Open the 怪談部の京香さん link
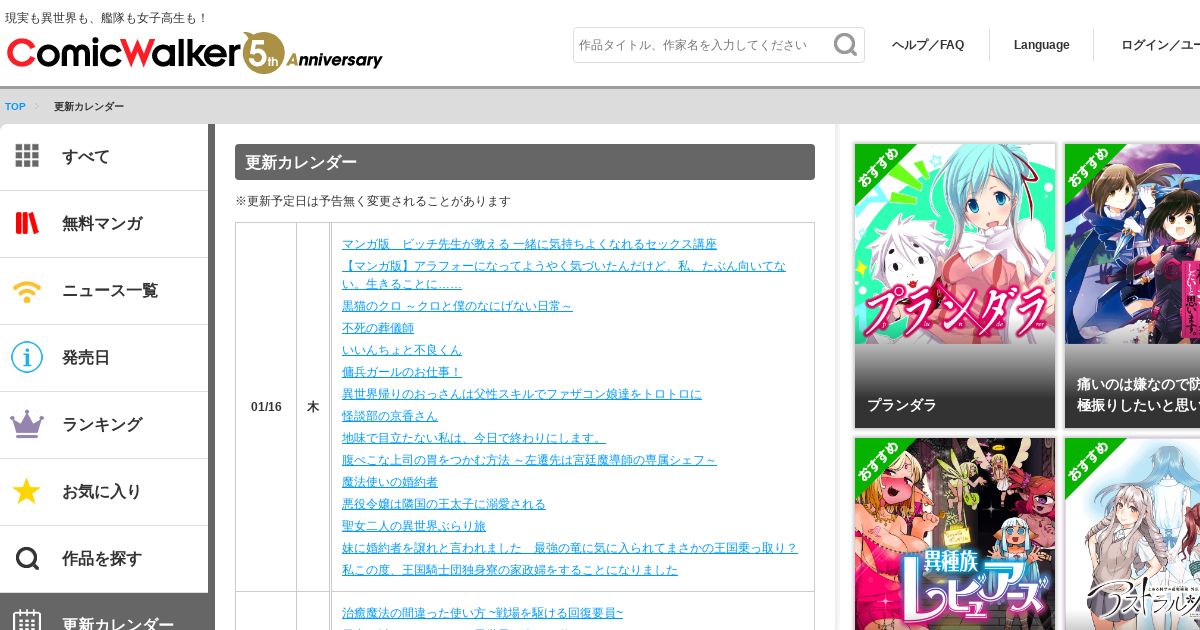 (390, 416)
